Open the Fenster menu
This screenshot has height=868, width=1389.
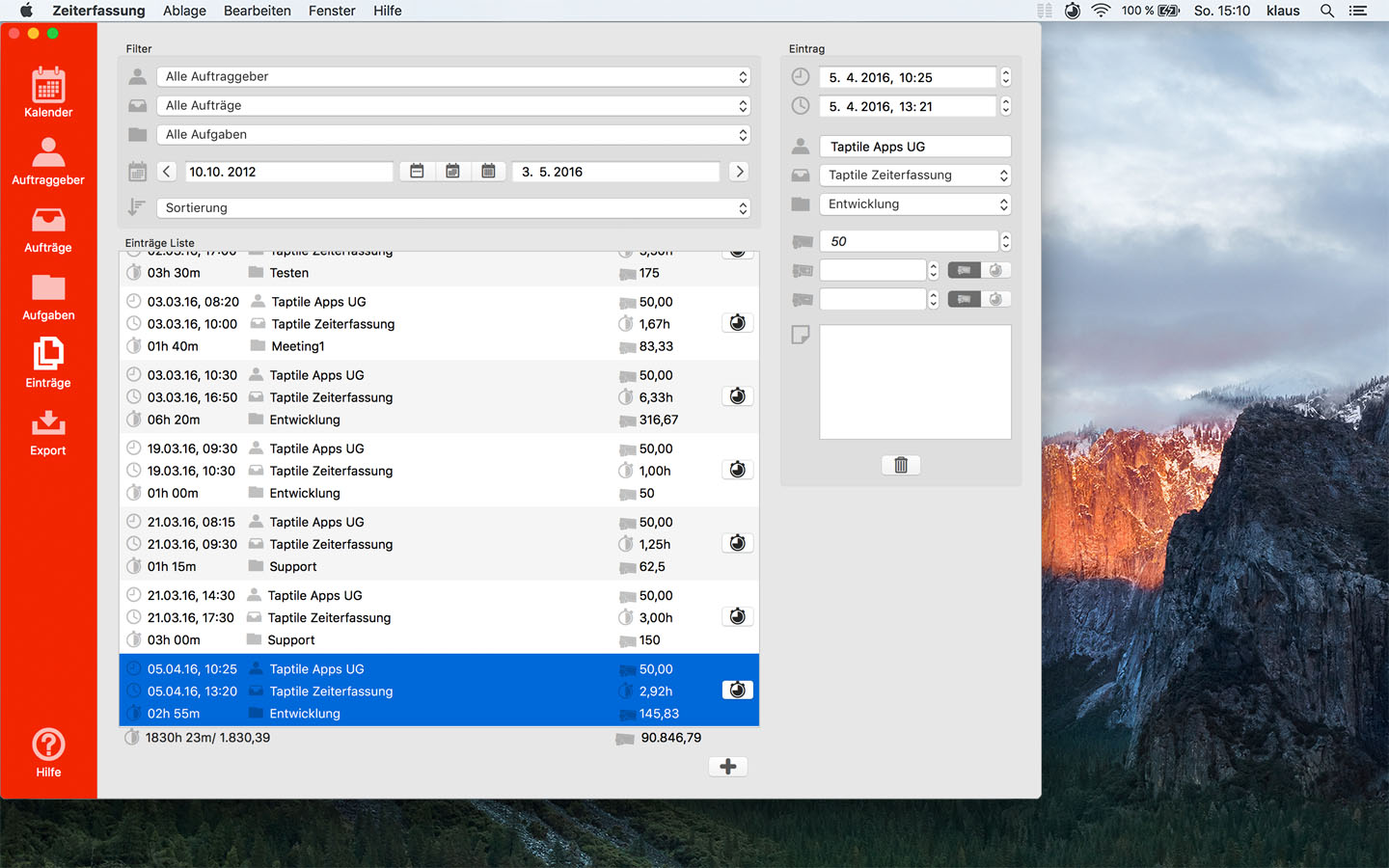[332, 11]
